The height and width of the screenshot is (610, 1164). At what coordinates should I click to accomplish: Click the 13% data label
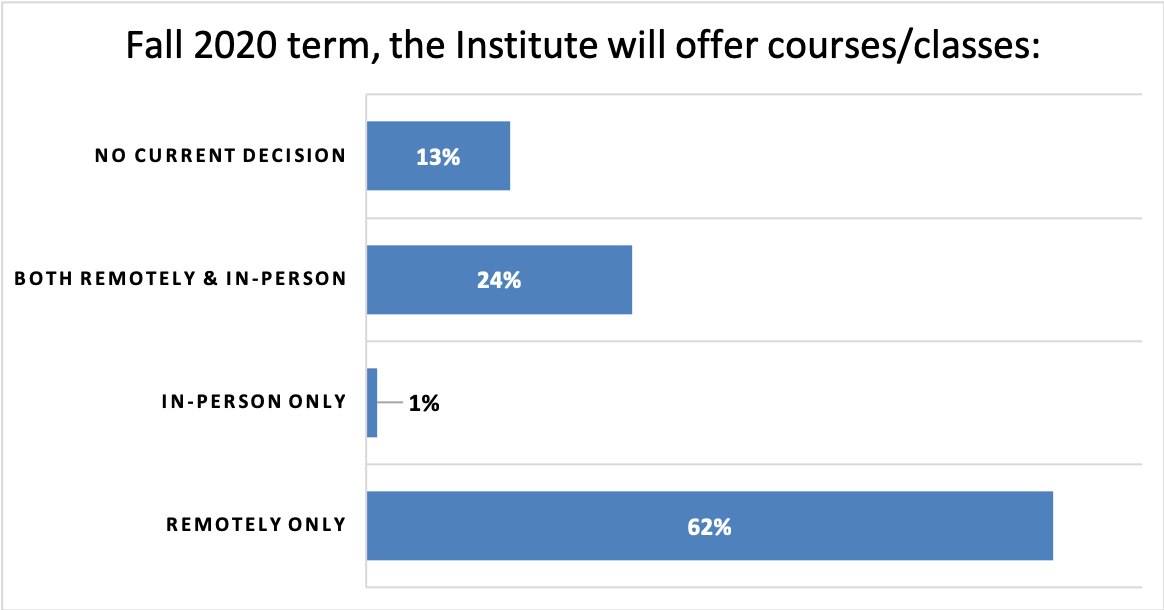click(438, 156)
